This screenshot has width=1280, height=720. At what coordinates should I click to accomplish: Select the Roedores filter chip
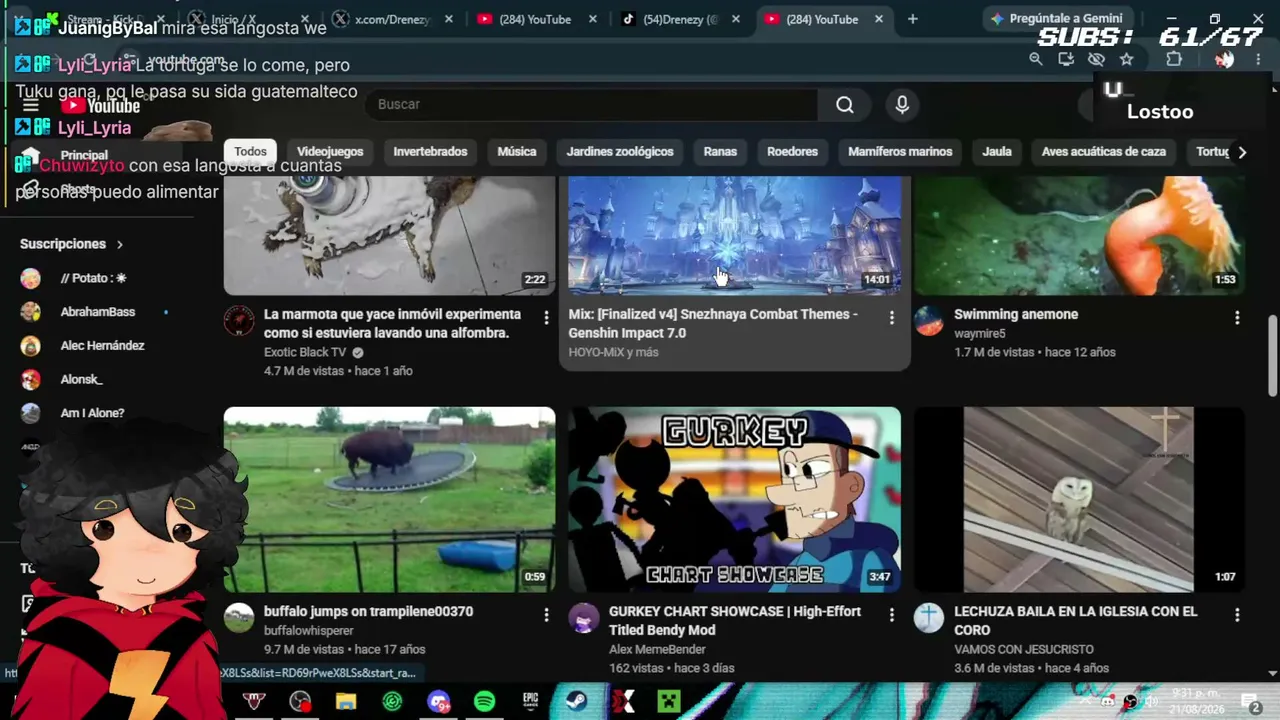click(792, 152)
